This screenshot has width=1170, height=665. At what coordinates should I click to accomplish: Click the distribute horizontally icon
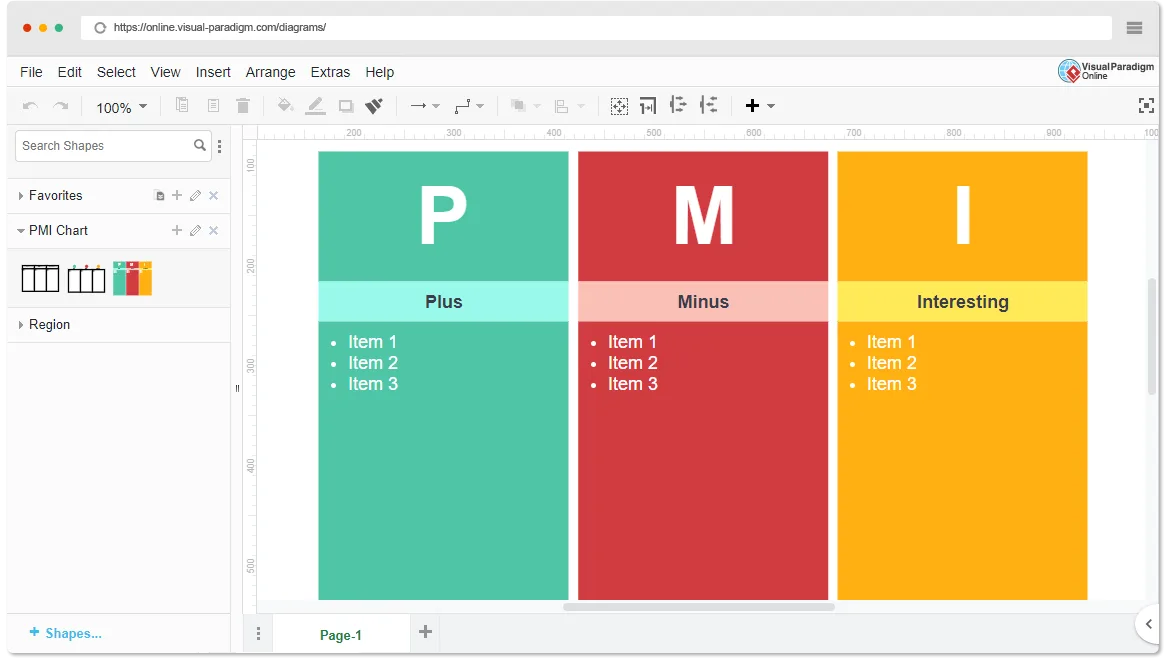(x=678, y=105)
